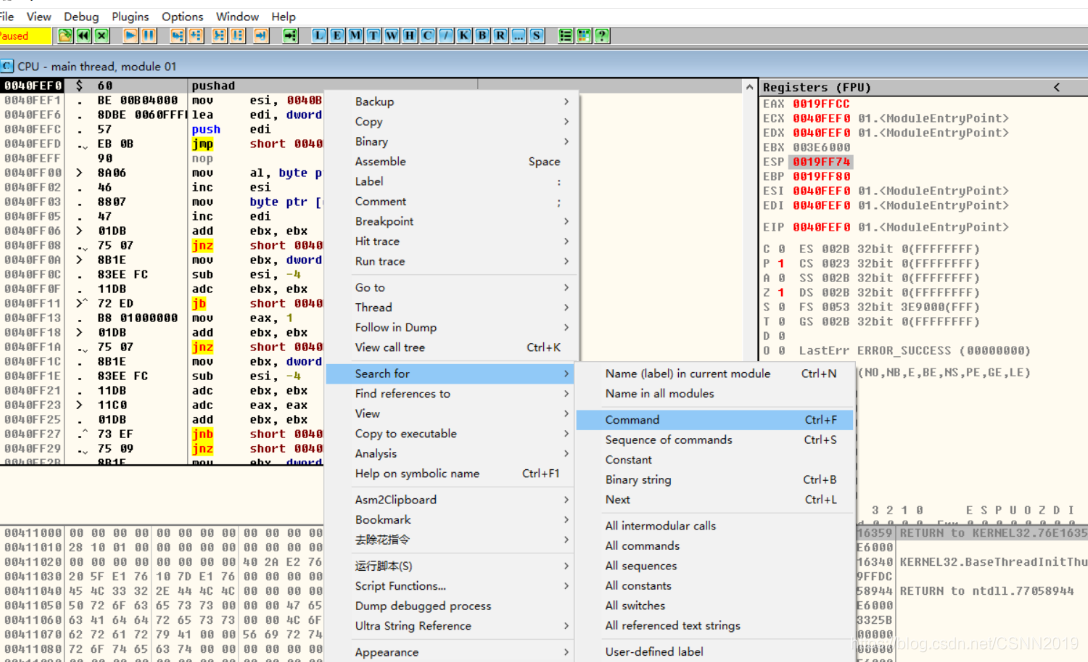Image resolution: width=1088 pixels, height=662 pixels.
Task: Choose Assemble from the context menu
Action: 452,162
